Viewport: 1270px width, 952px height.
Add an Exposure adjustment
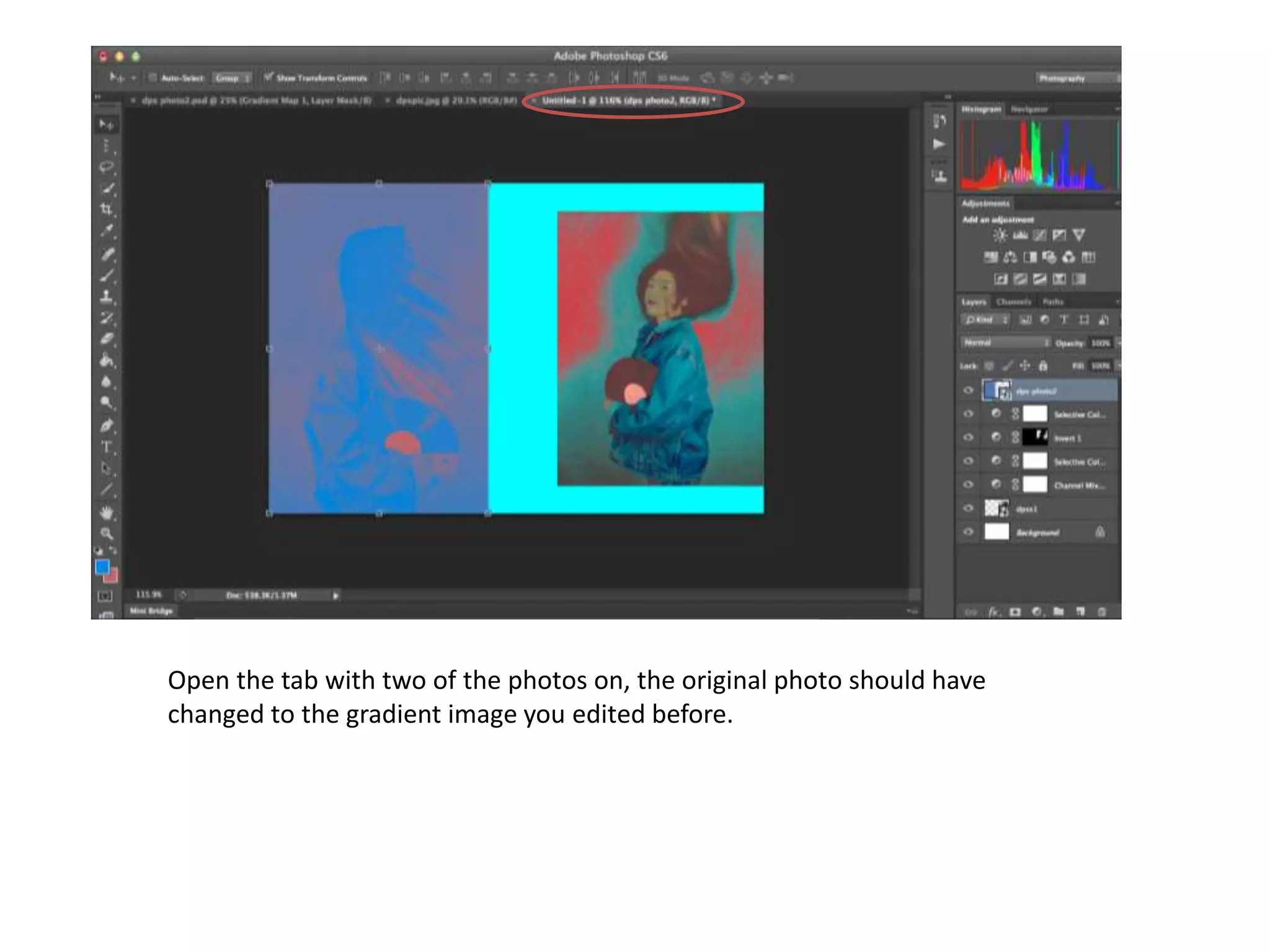tap(1060, 235)
